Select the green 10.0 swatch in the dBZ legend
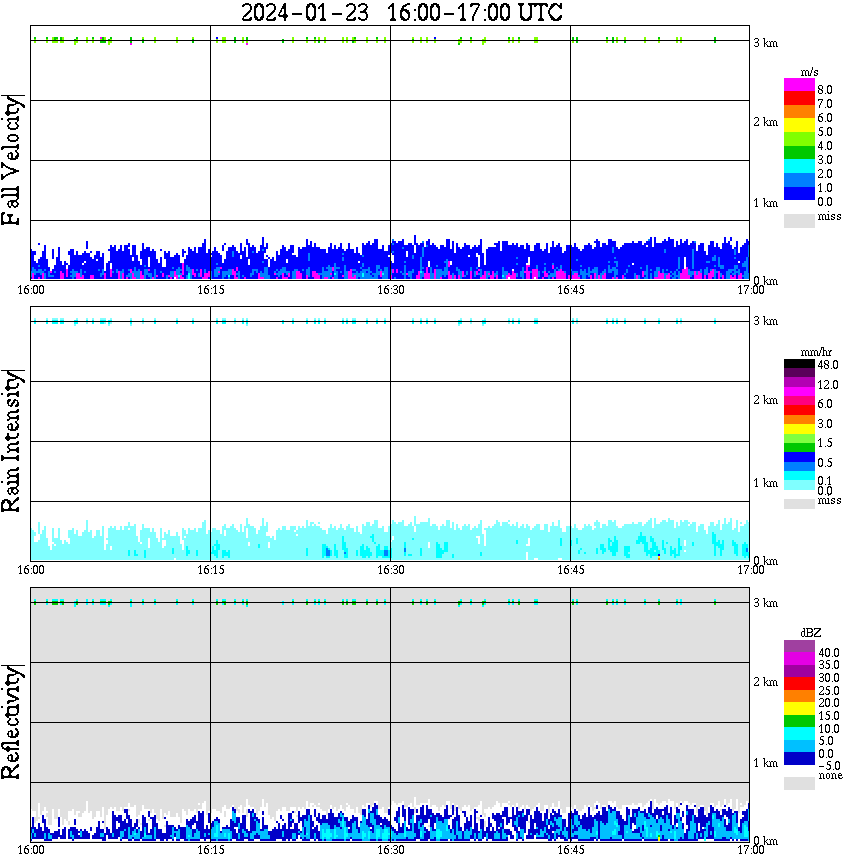850x868 pixels. click(x=799, y=721)
